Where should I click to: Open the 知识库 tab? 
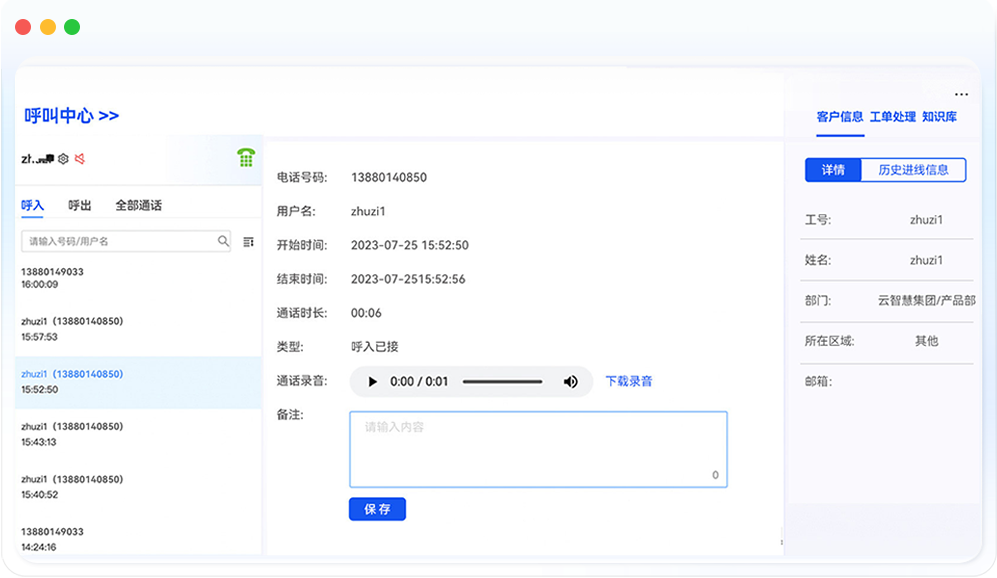pos(939,117)
